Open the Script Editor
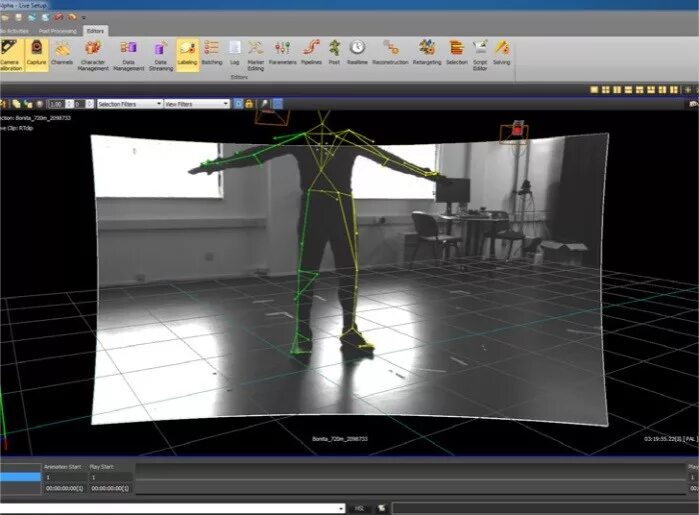Viewport: 699px width, 515px height. [480, 55]
